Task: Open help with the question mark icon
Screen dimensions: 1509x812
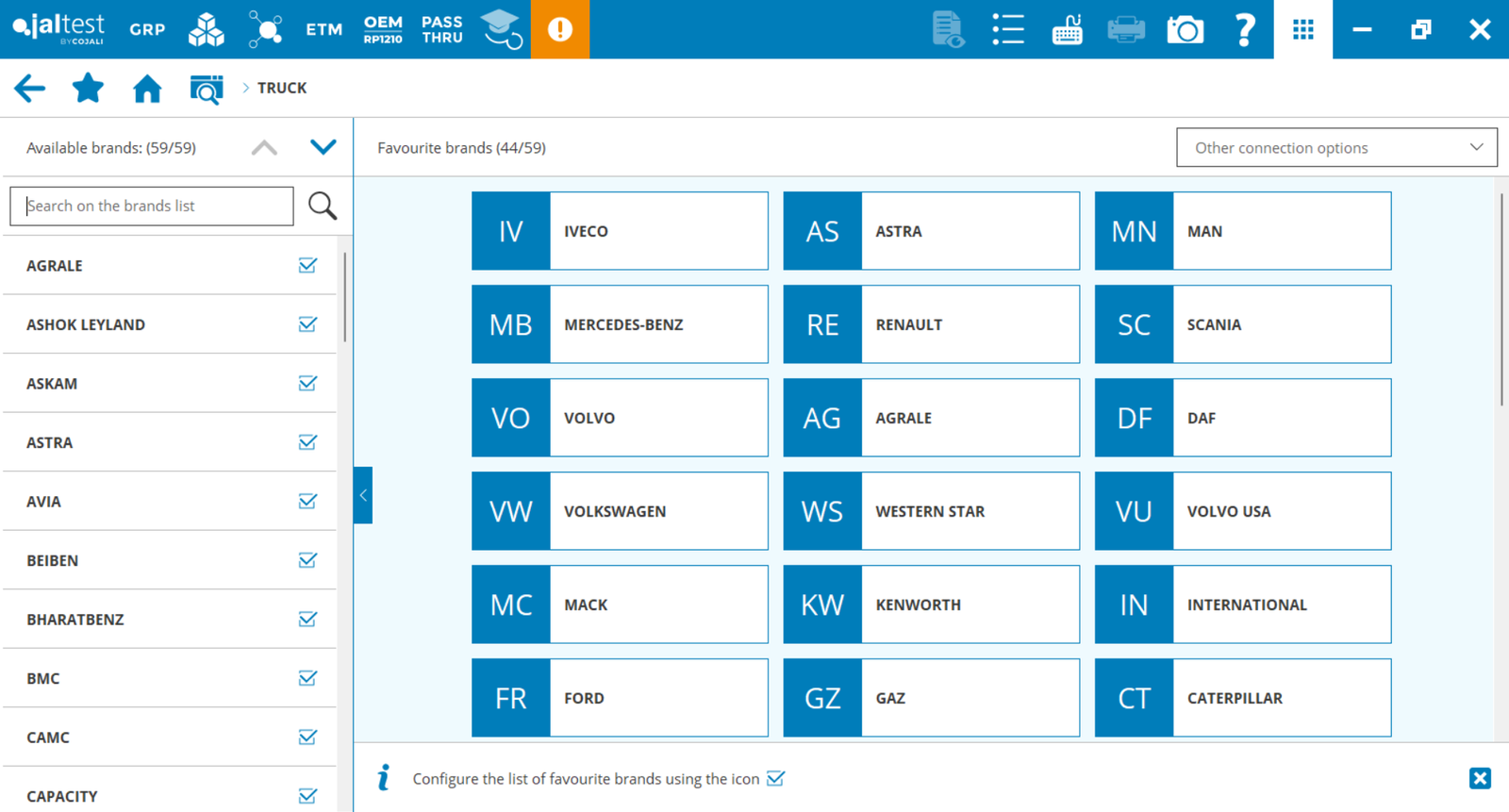Action: click(x=1245, y=29)
